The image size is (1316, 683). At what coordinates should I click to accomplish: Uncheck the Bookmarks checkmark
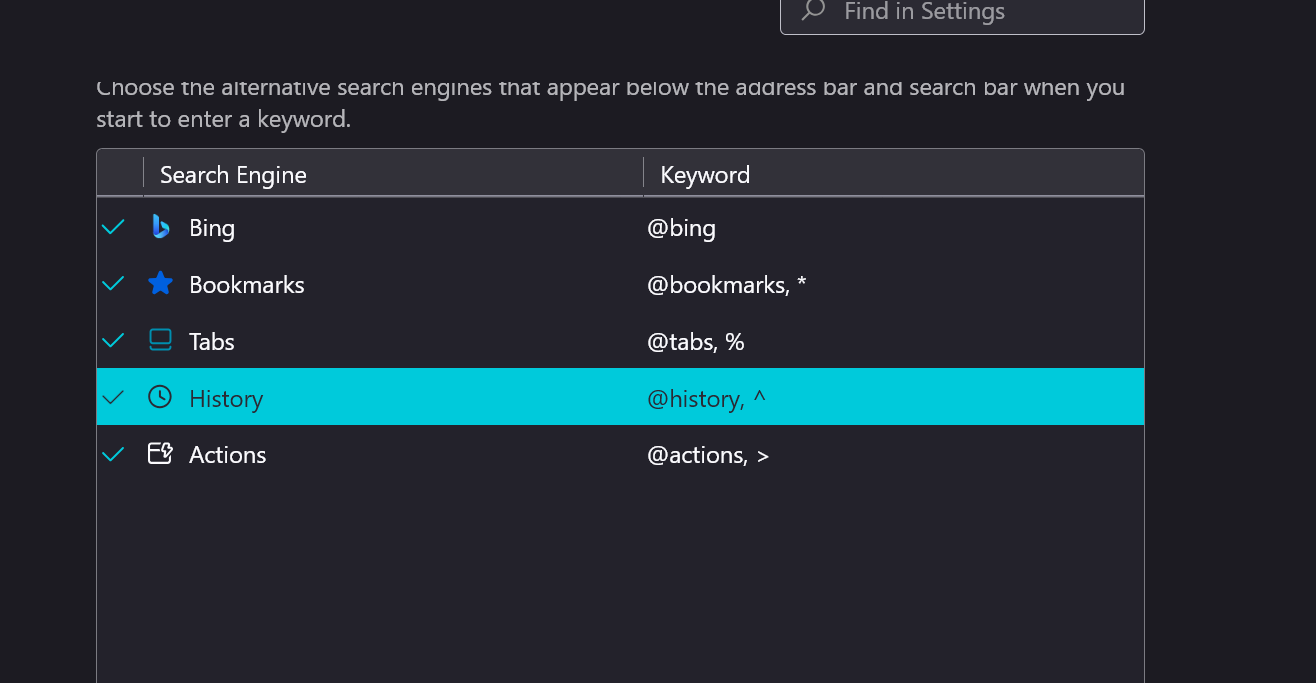tap(114, 284)
